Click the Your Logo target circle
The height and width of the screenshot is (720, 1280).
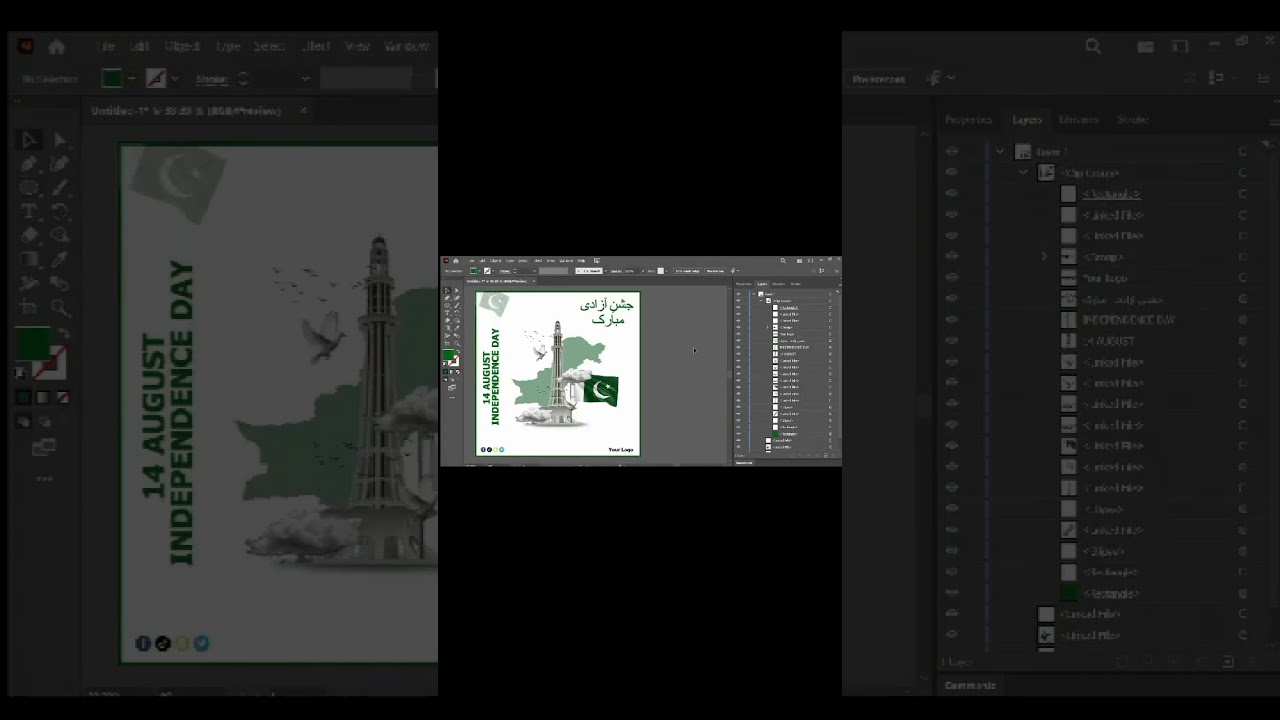pos(1243,278)
